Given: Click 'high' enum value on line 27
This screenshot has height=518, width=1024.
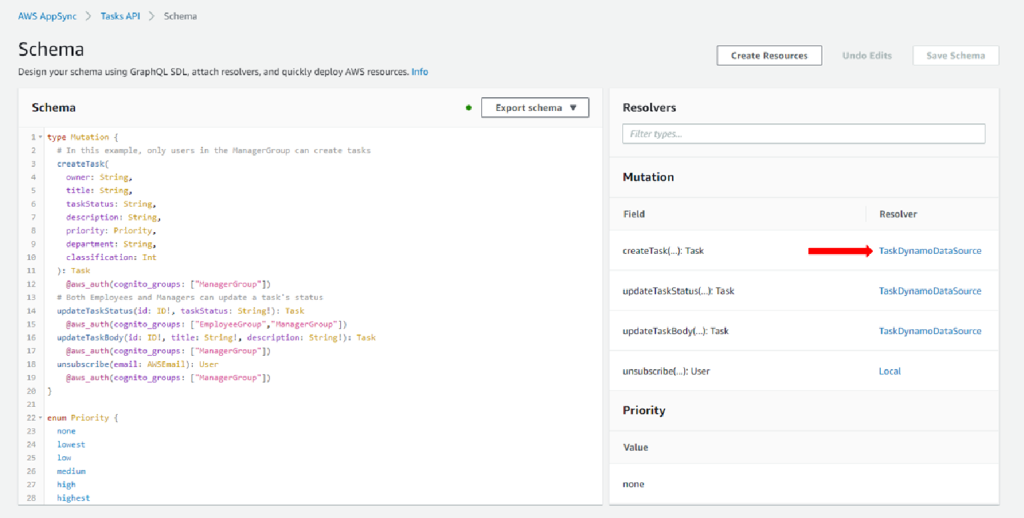Looking at the screenshot, I should tap(66, 484).
